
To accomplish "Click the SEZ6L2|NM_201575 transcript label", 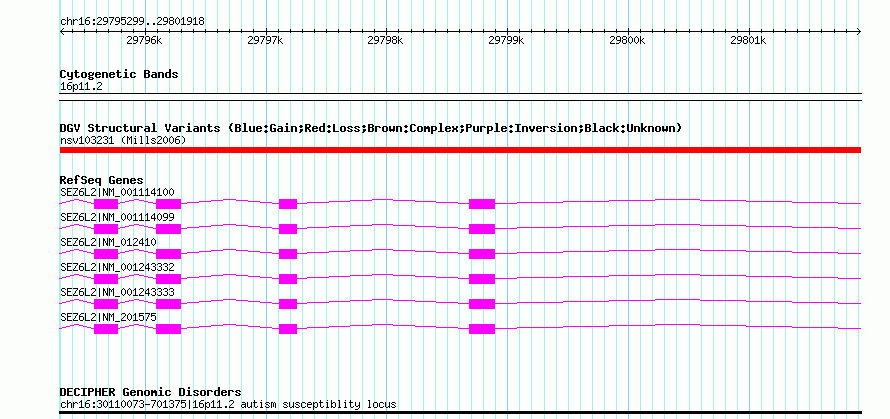I will (x=108, y=317).
